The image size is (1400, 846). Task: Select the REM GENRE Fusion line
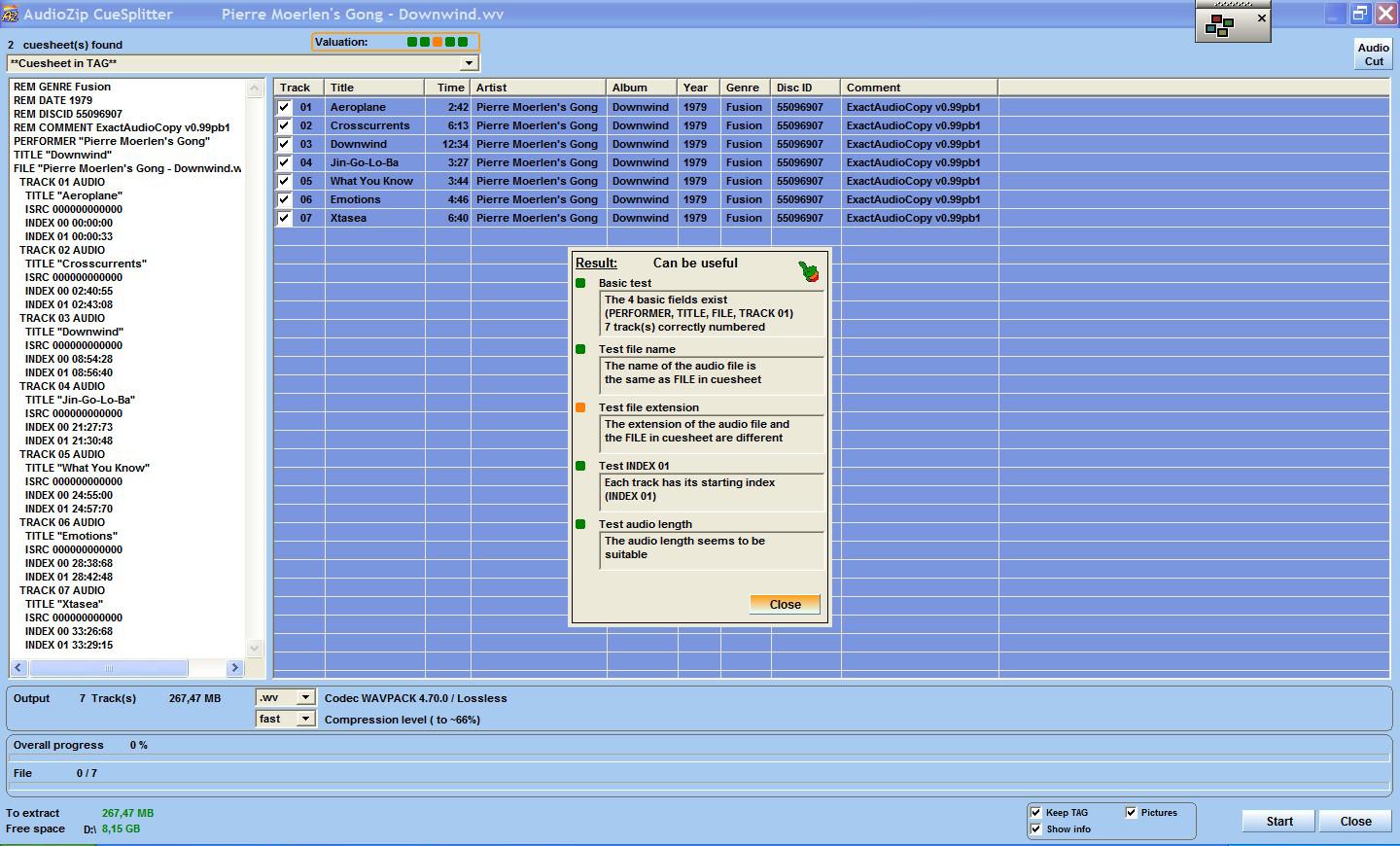(x=62, y=87)
